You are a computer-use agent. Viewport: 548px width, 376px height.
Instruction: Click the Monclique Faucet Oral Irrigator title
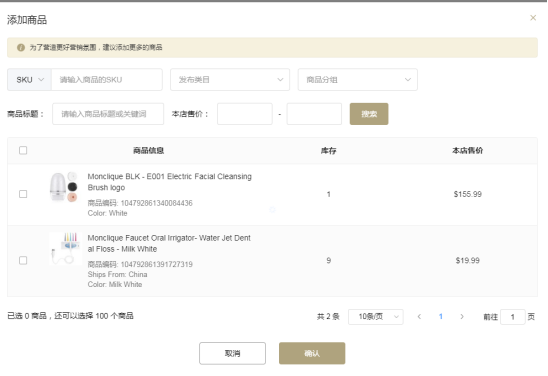tap(169, 243)
